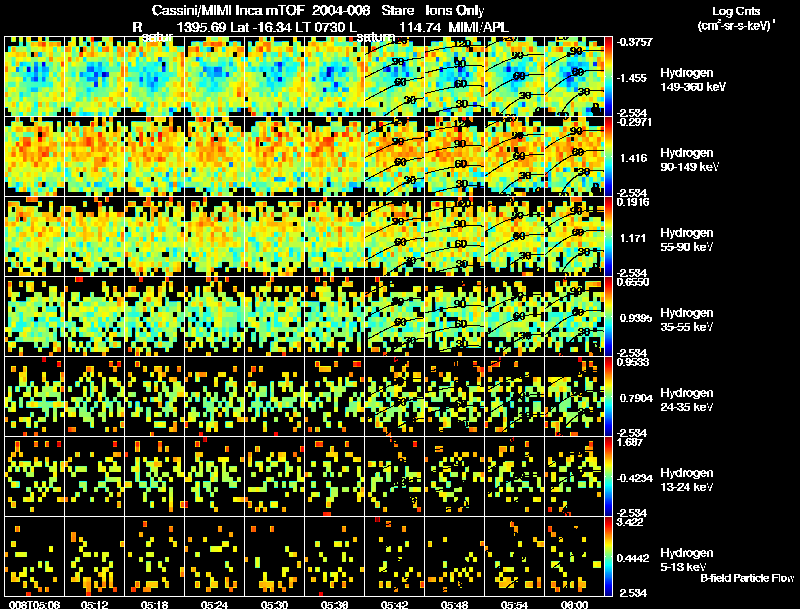800x609 pixels.
Task: Click the 0.6550 color scale value
Action: [x=633, y=283]
